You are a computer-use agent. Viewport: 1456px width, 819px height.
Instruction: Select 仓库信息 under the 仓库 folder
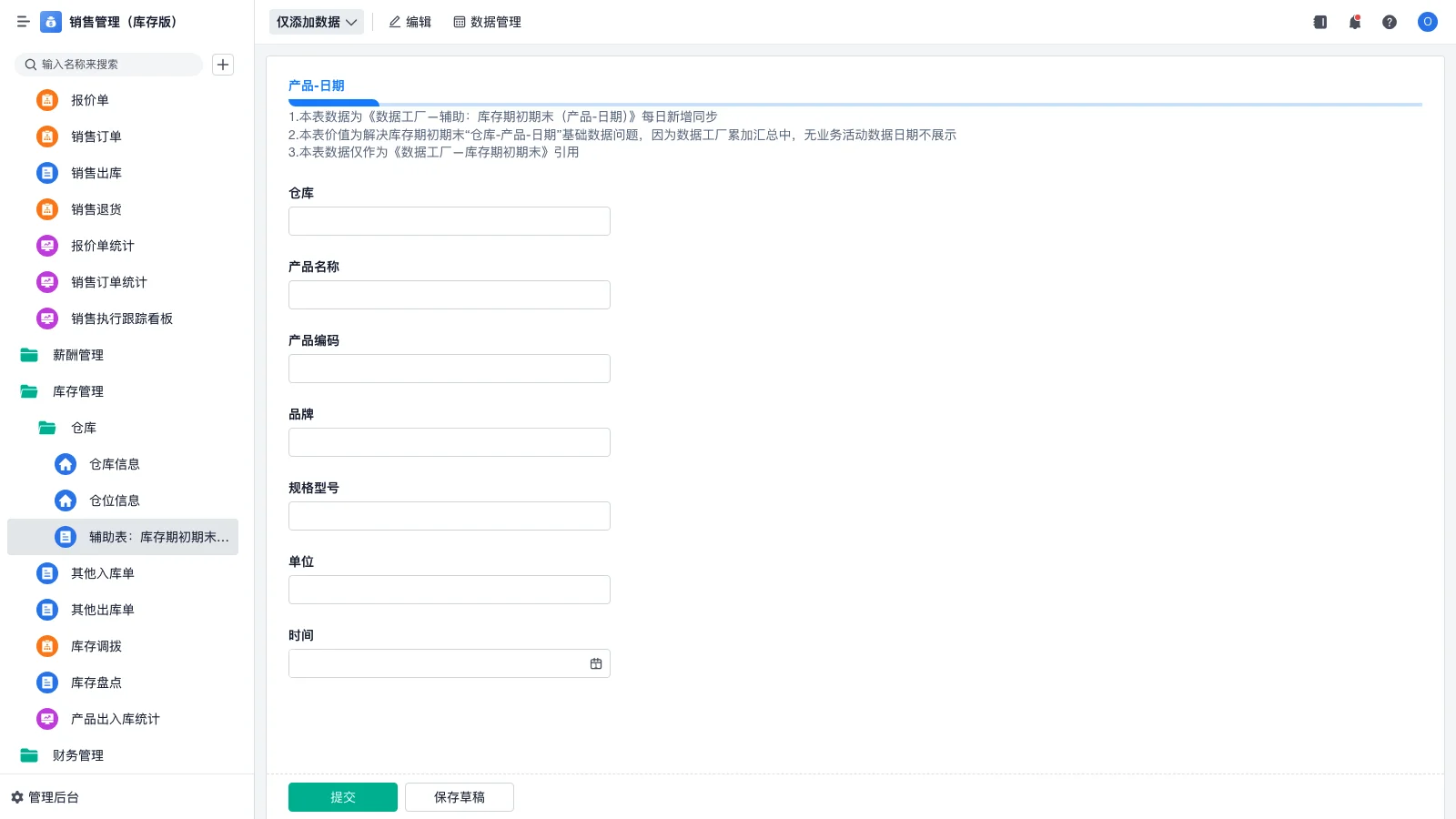point(114,464)
